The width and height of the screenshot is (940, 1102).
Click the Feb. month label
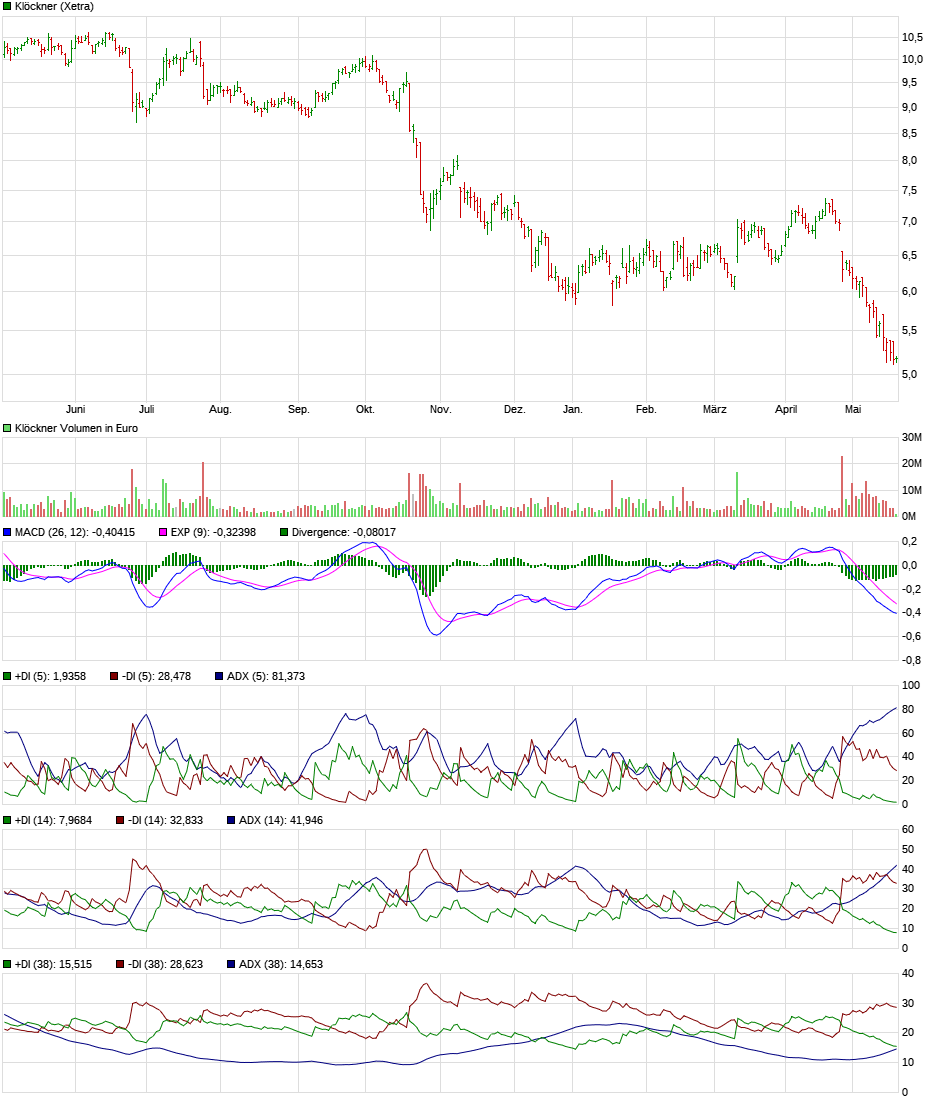pyautogui.click(x=645, y=409)
